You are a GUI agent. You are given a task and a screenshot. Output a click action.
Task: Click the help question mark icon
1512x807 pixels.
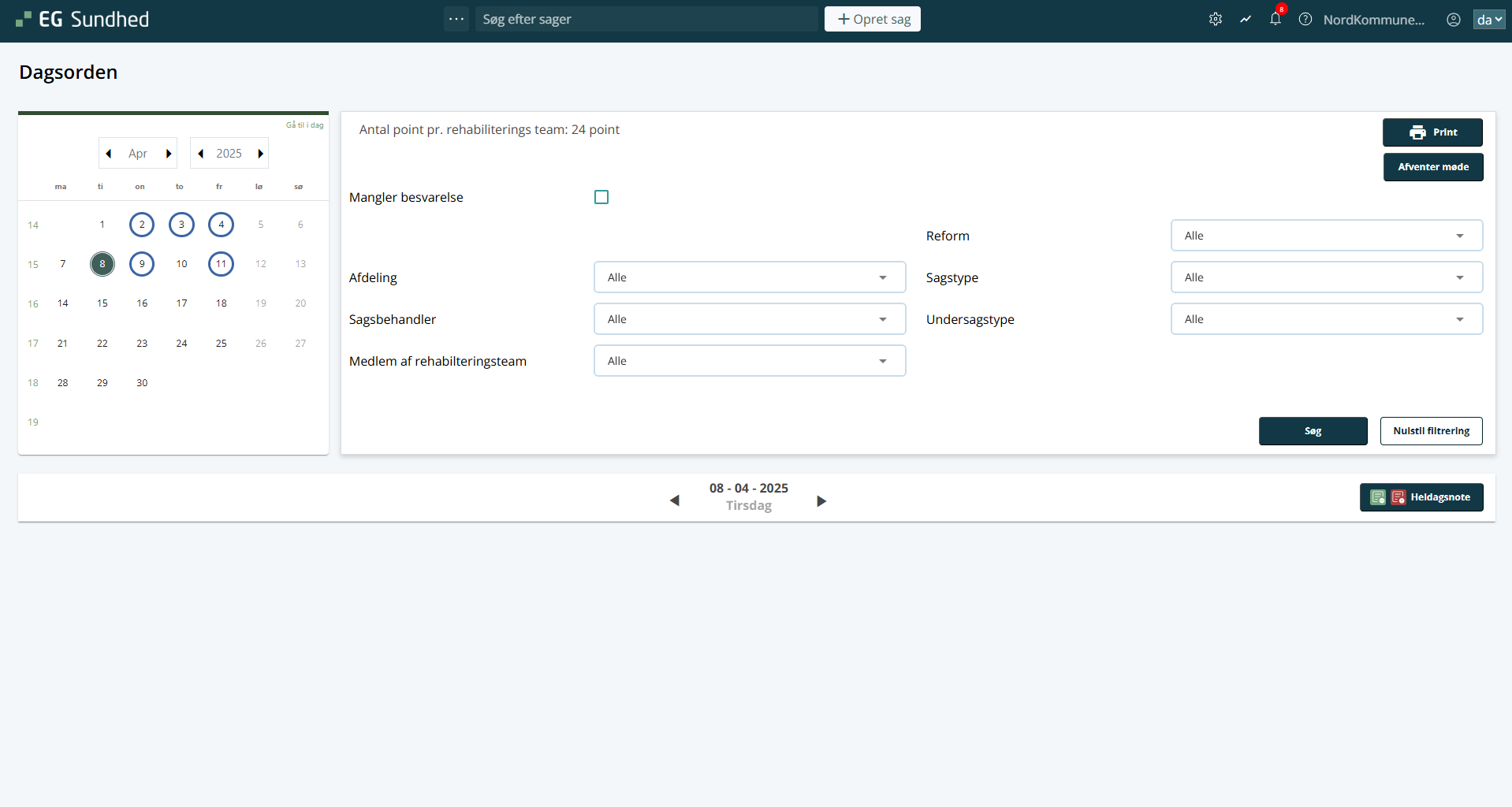pyautogui.click(x=1305, y=20)
